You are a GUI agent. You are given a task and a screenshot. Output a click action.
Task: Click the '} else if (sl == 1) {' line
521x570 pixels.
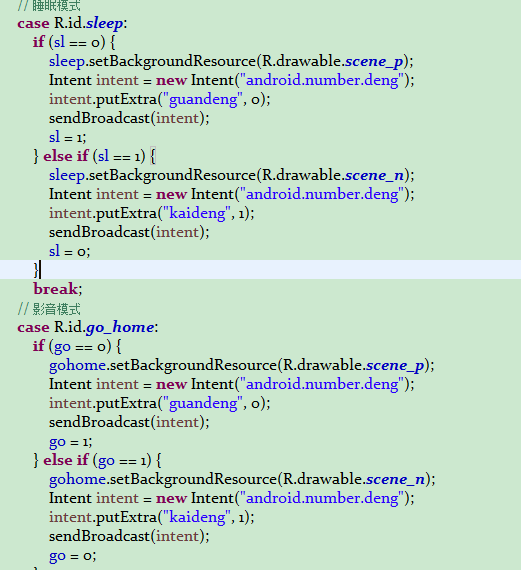(95, 156)
